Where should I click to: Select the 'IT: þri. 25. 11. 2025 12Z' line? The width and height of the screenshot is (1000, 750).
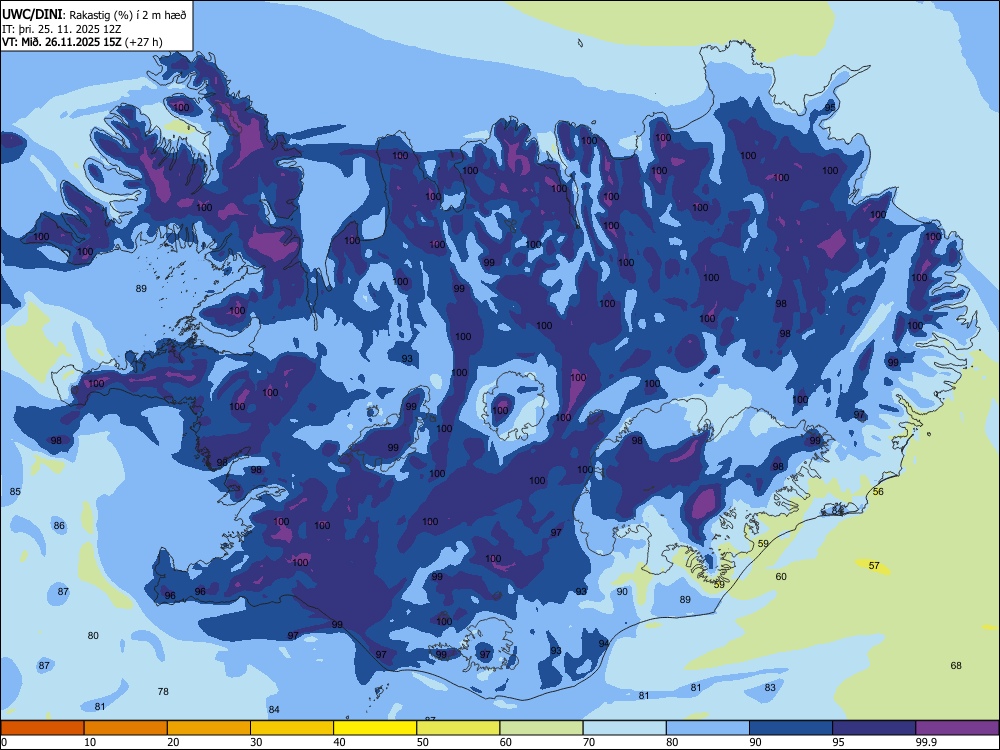pos(62,29)
